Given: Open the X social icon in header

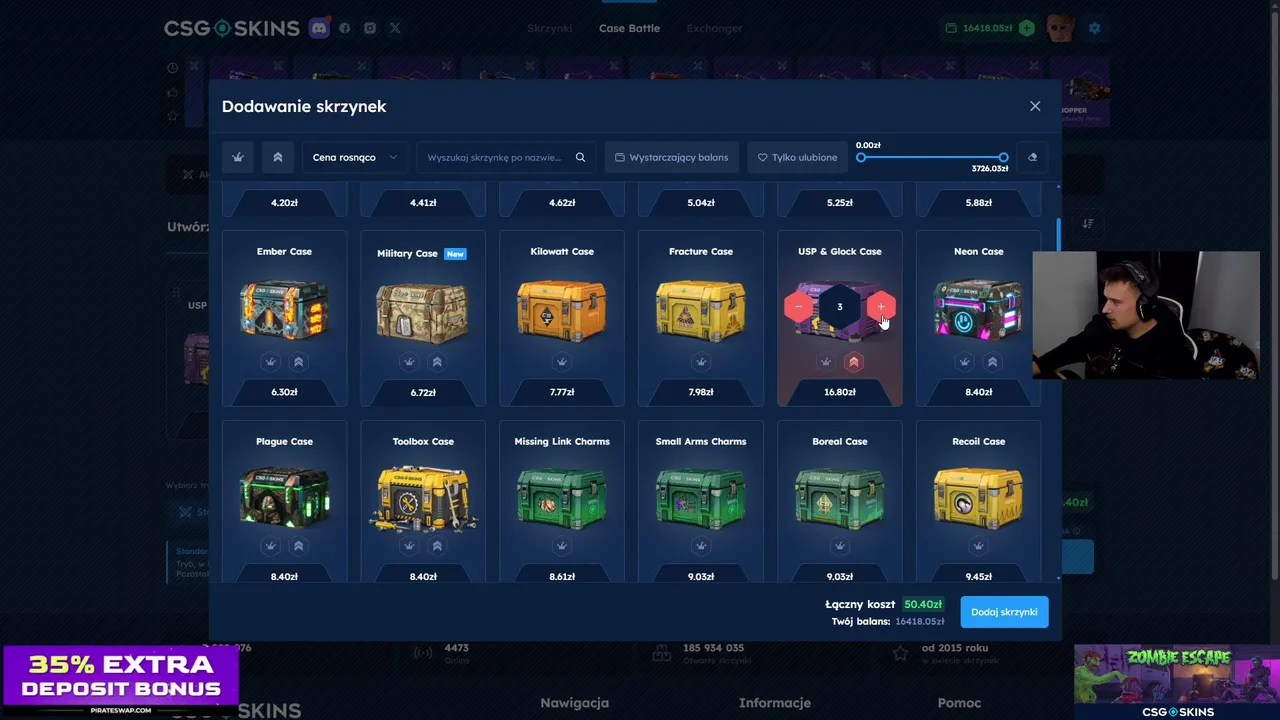Looking at the screenshot, I should click(395, 28).
